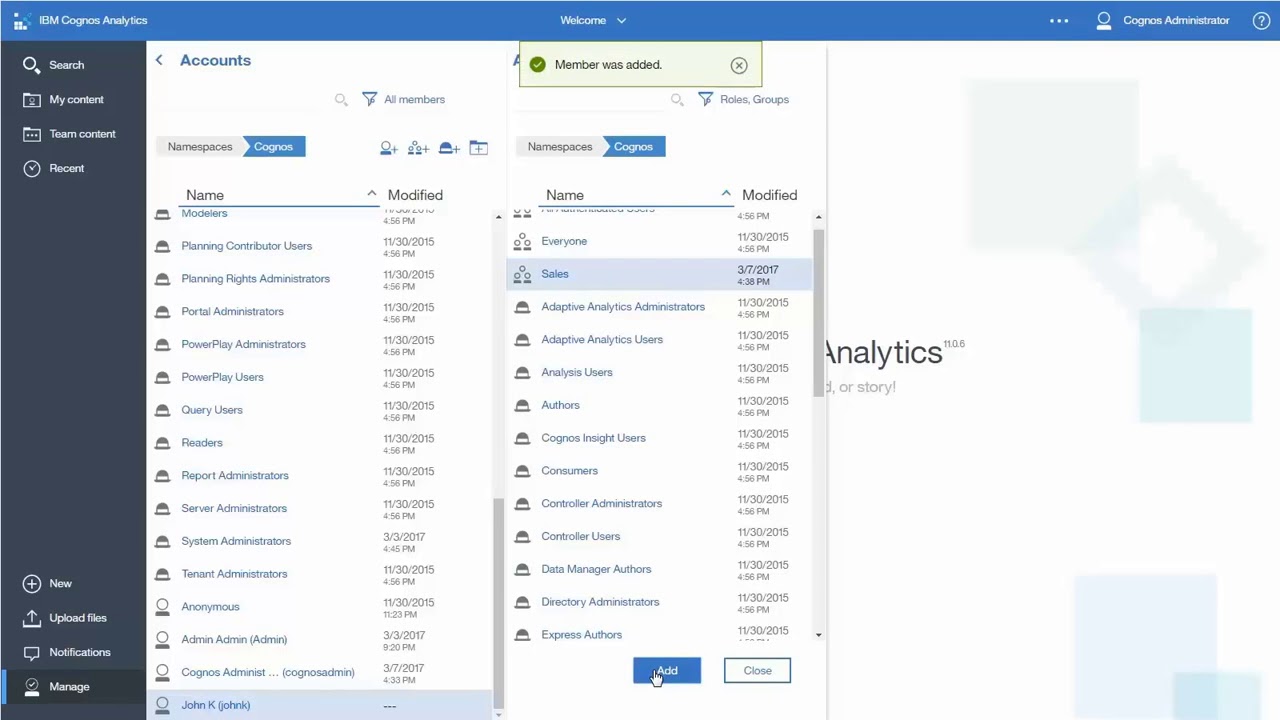Open the Roles, Groups filter
This screenshot has height=720, width=1280.
(743, 99)
